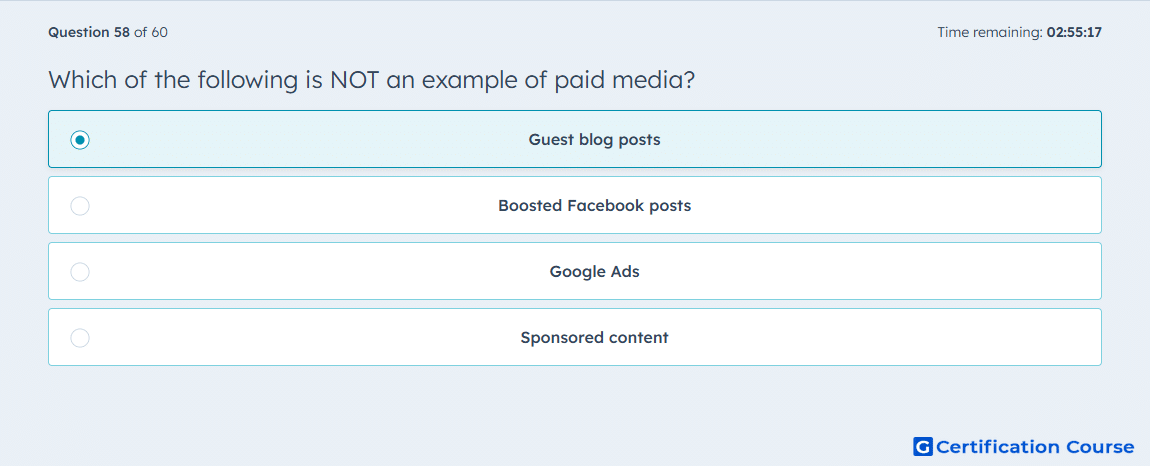Screen dimensions: 1150x466
Task: Select the Guest blog posts radio button
Action: [80, 139]
